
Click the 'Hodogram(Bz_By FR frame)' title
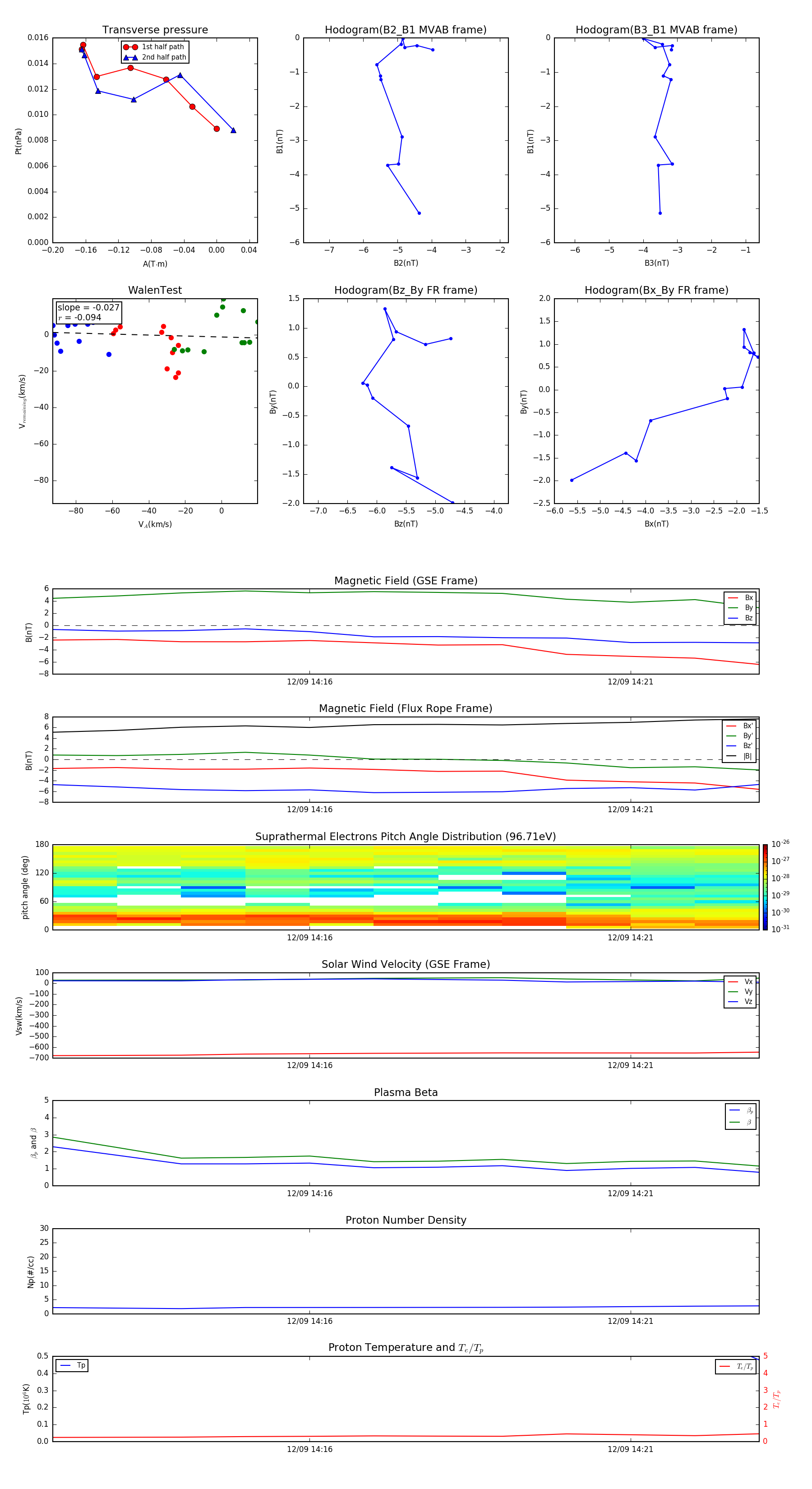pyautogui.click(x=406, y=290)
